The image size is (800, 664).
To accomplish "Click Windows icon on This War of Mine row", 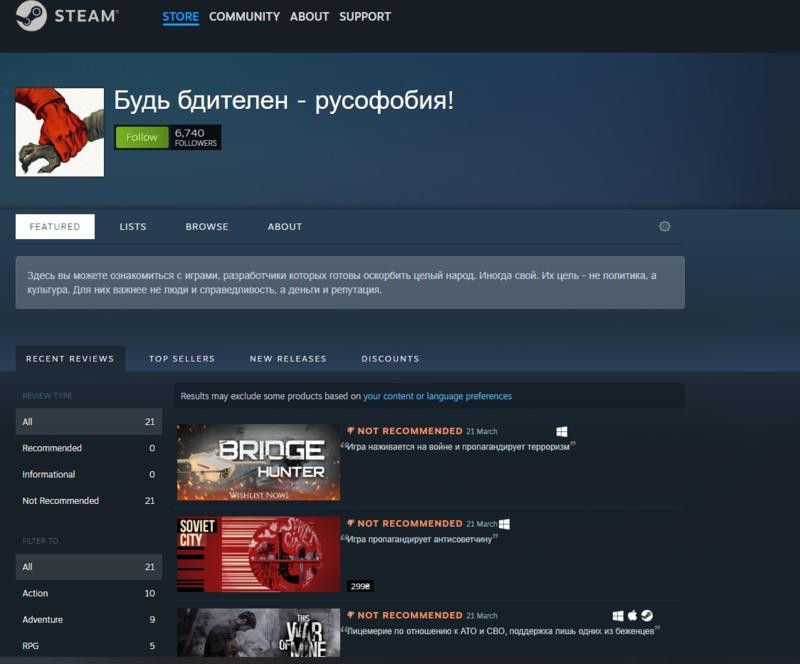I will 618,616.
